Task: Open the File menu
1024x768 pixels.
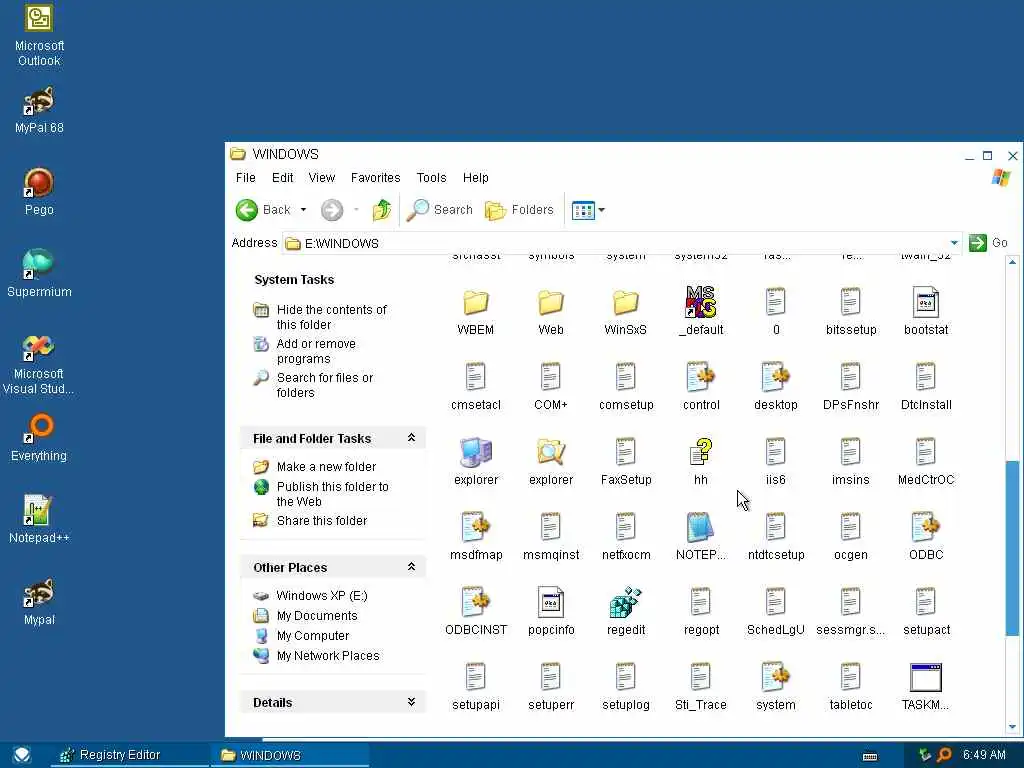Action: point(246,178)
